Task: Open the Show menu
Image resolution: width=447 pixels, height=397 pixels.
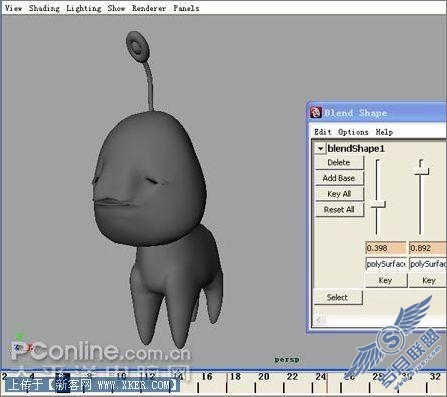Action: (116, 8)
